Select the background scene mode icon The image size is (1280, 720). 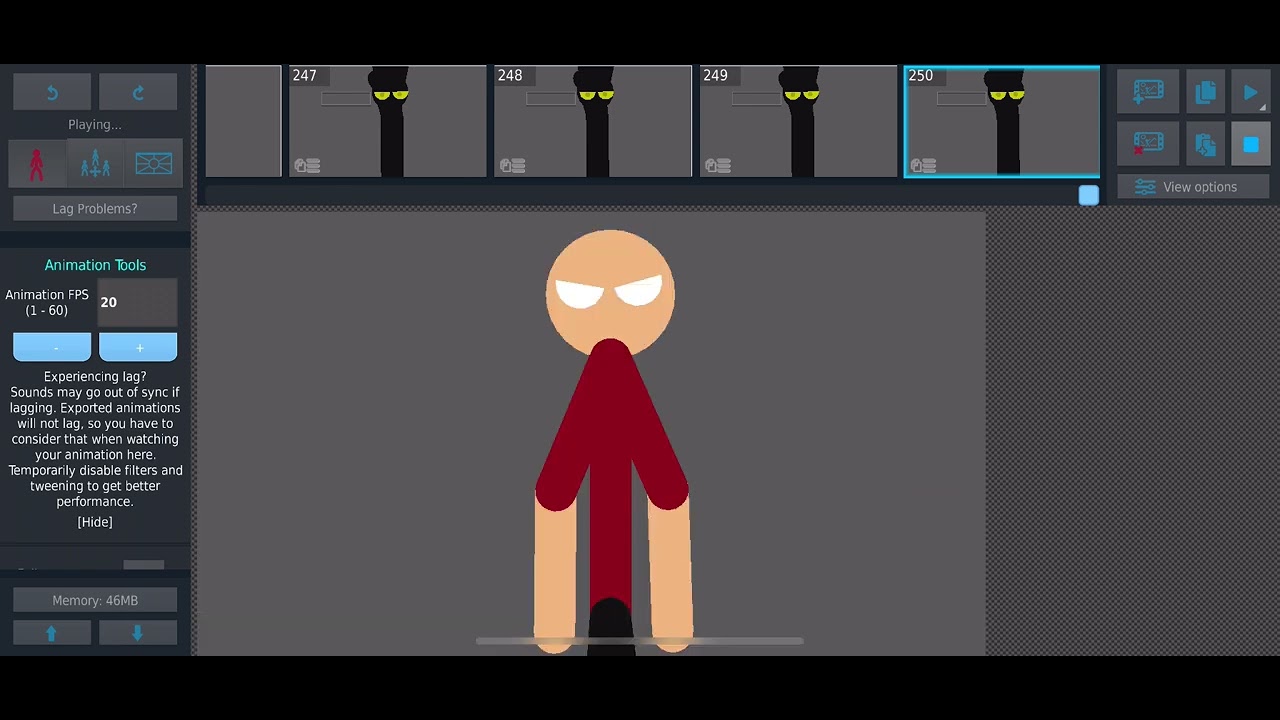(153, 164)
